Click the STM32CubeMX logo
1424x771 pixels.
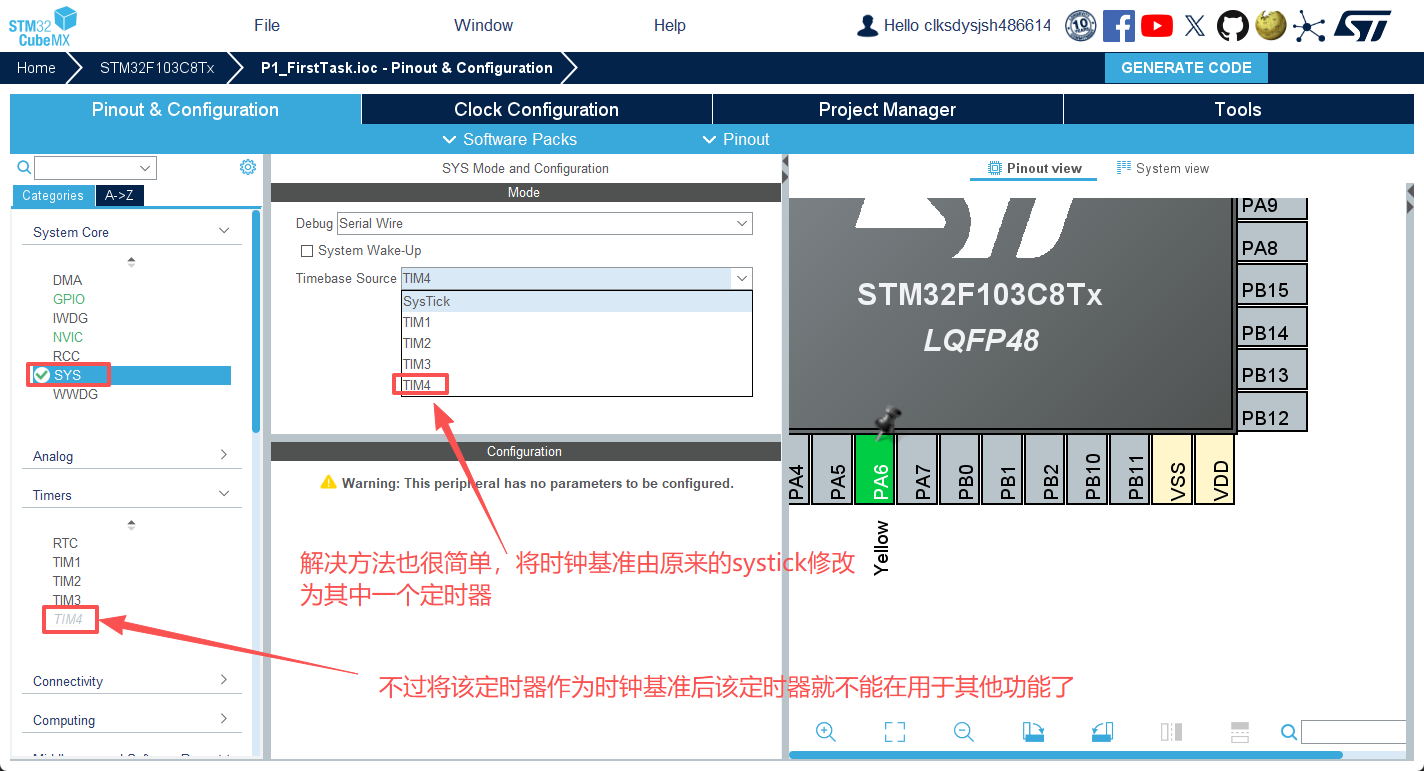click(43, 26)
